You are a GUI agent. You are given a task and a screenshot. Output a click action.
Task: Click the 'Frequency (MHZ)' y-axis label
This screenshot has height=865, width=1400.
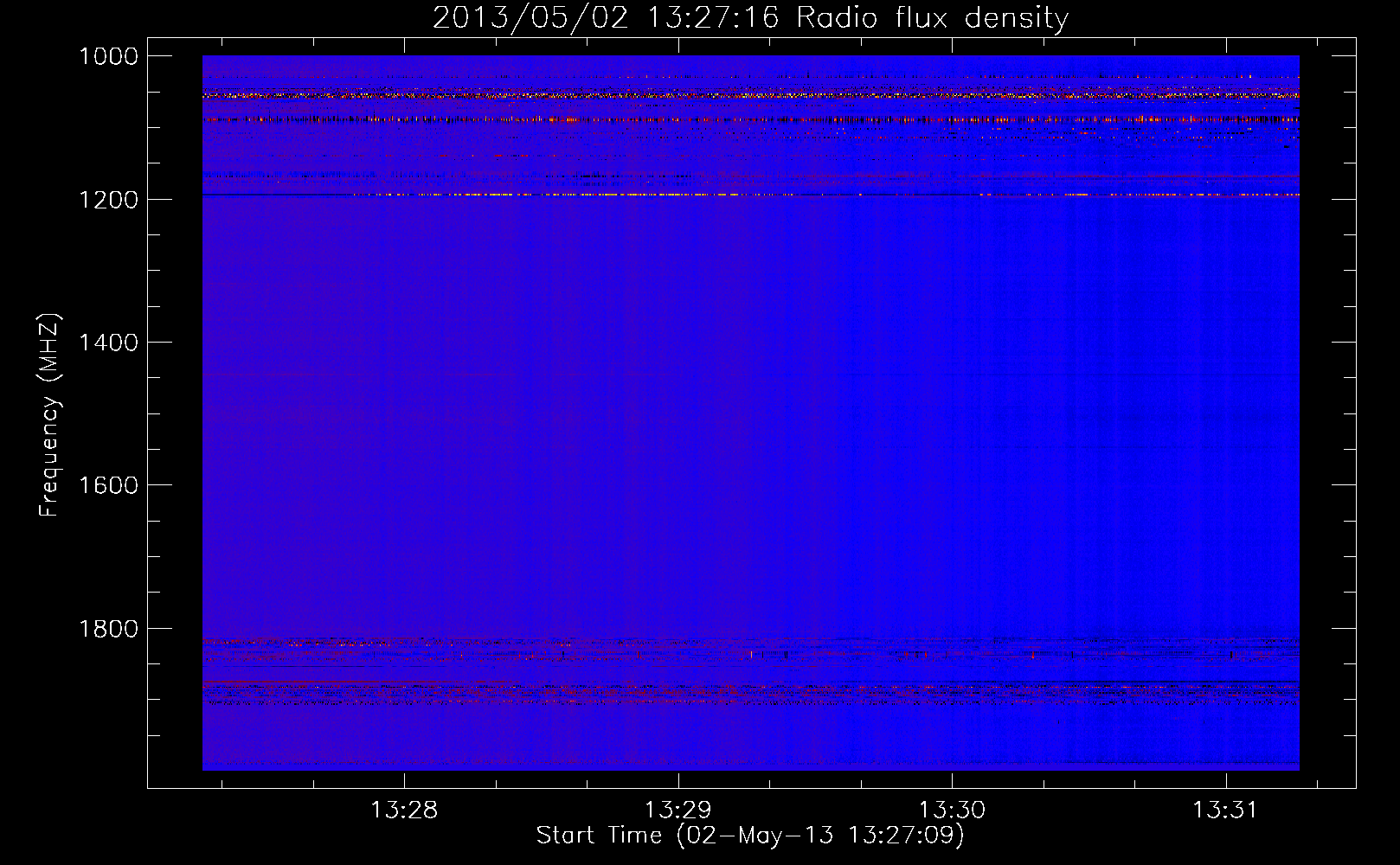pos(49,415)
